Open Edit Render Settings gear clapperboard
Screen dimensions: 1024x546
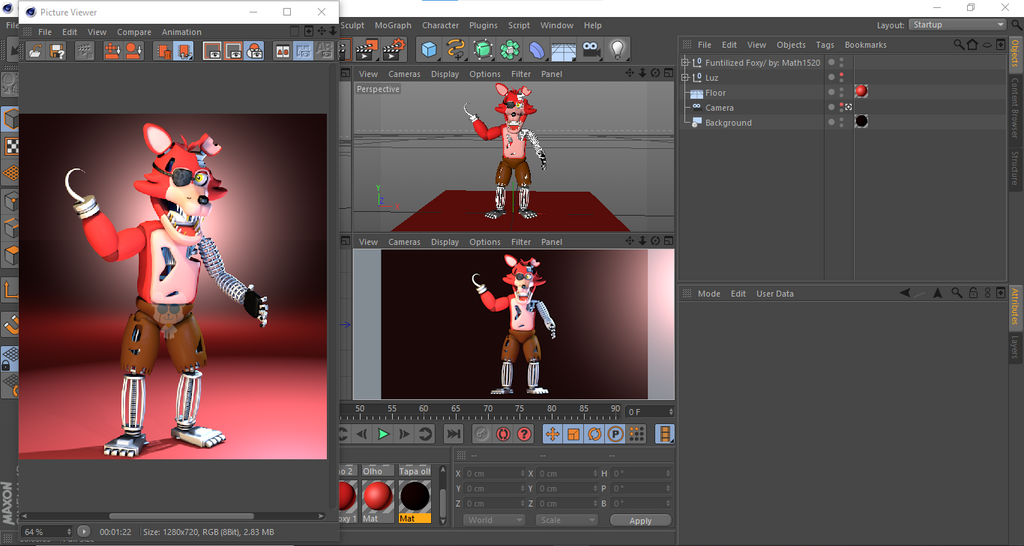[x=394, y=50]
